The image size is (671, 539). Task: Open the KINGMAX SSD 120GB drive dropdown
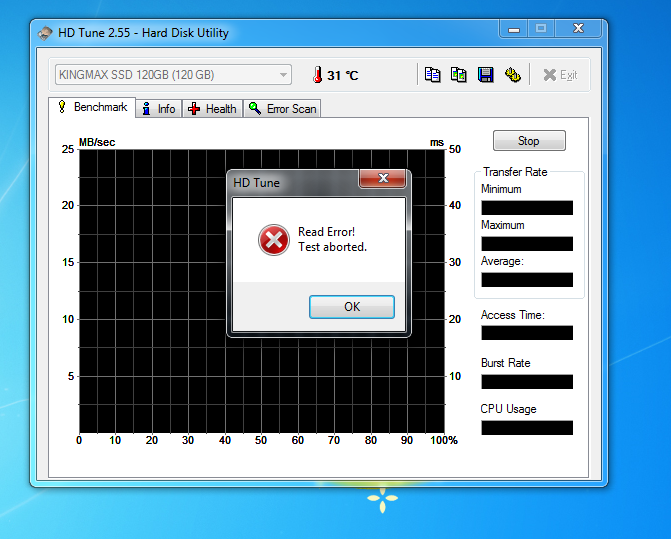tap(173, 75)
